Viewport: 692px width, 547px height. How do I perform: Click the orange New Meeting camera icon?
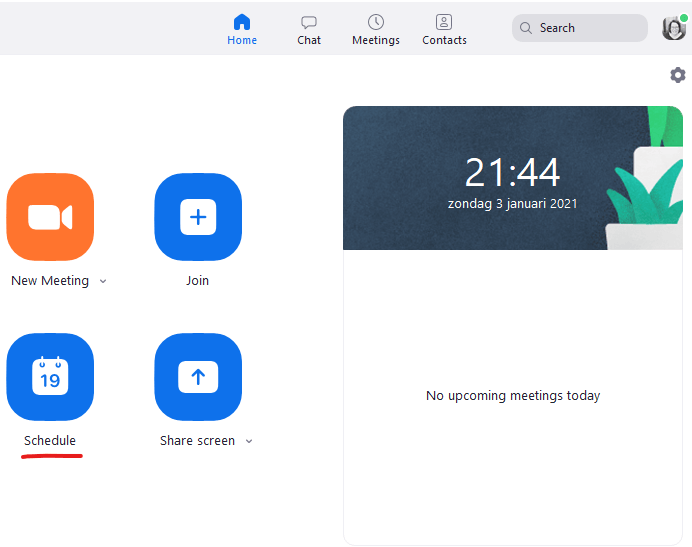[x=50, y=217]
